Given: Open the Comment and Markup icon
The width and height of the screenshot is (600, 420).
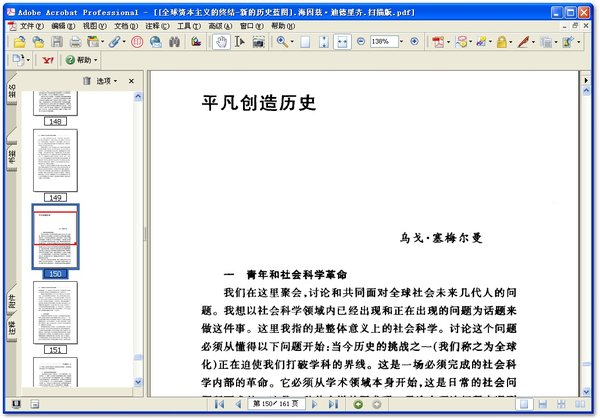Looking at the screenshot, I should click(461, 42).
